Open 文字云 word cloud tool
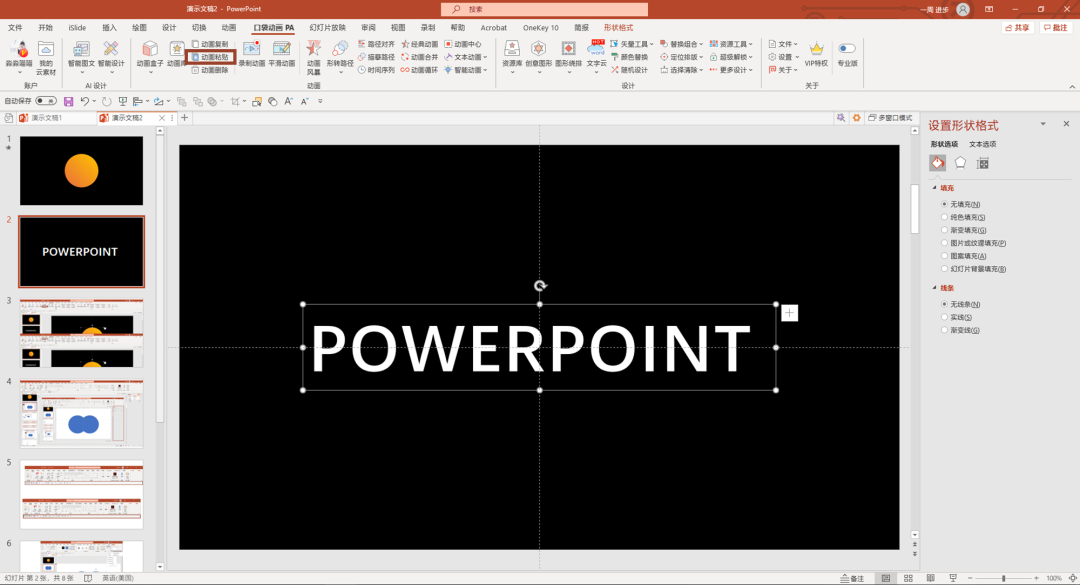 pyautogui.click(x=596, y=55)
